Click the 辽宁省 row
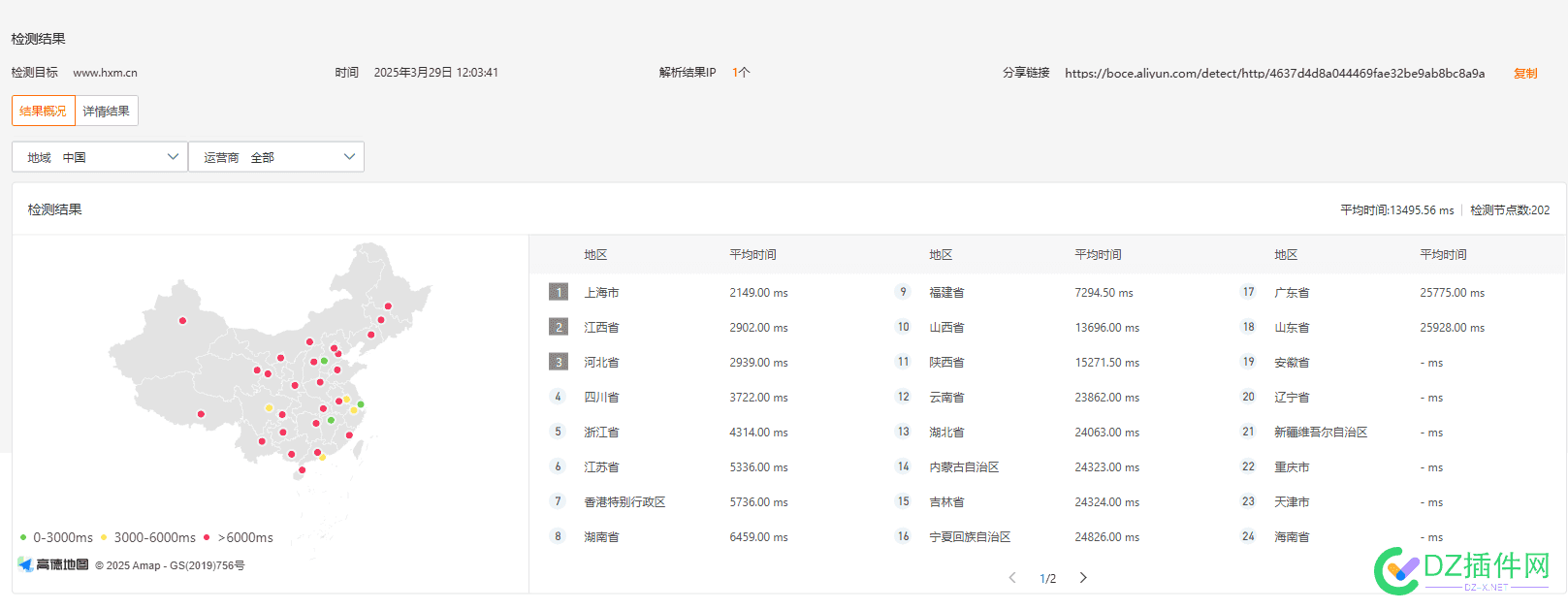The width and height of the screenshot is (1568, 610). pyautogui.click(x=1392, y=397)
